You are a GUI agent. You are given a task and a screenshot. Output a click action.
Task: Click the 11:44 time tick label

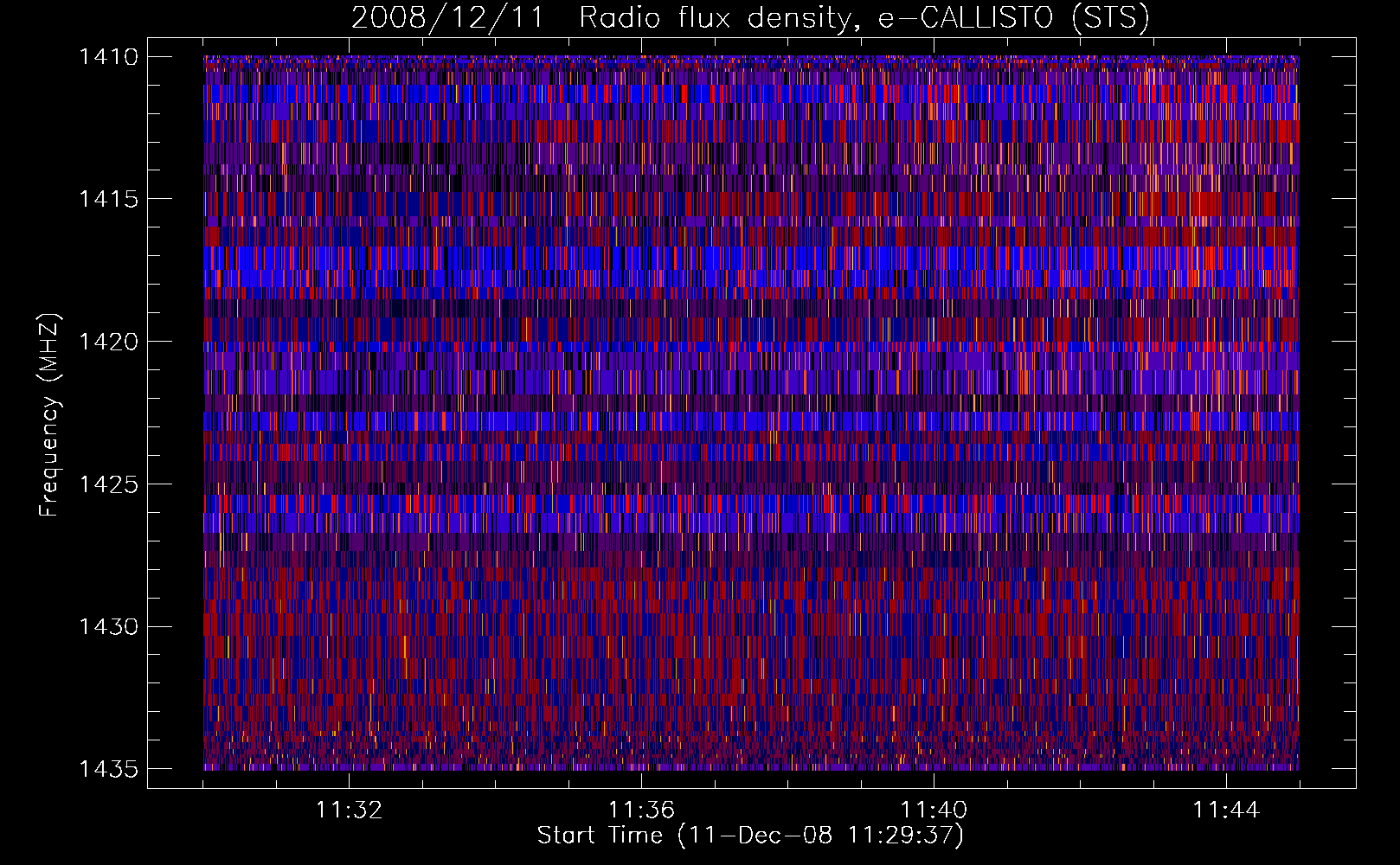pyautogui.click(x=1226, y=811)
